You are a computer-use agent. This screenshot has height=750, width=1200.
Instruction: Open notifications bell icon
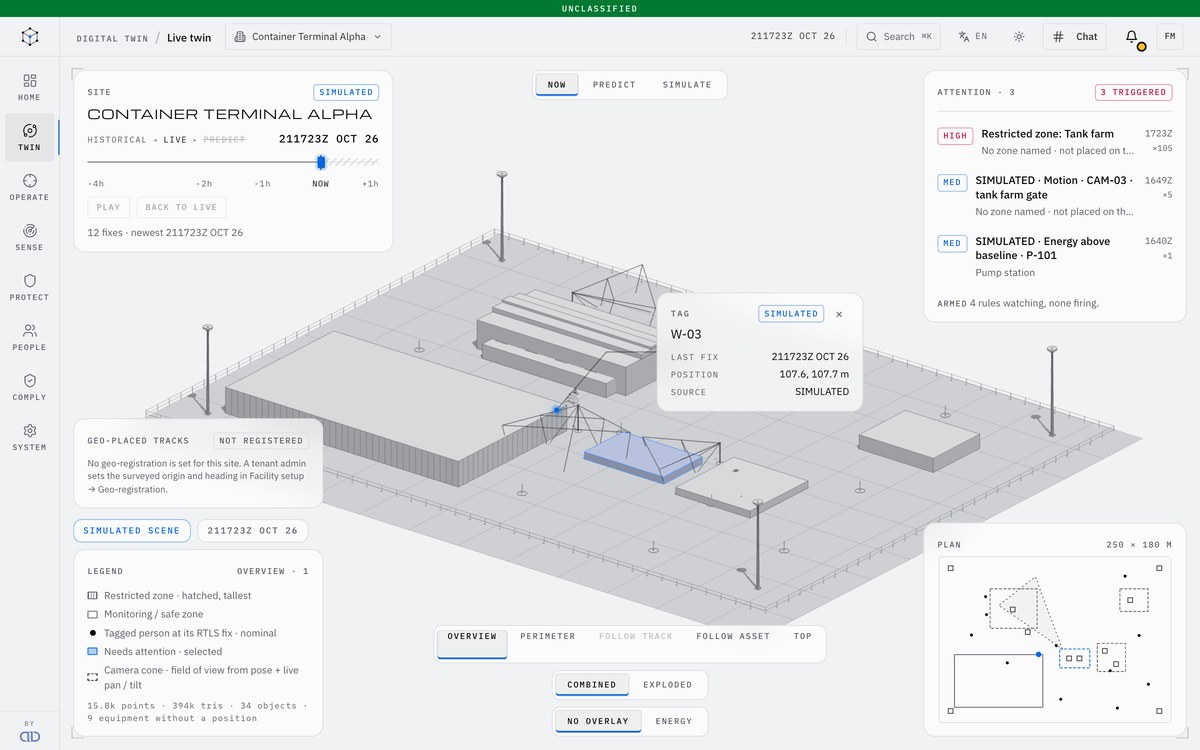[x=1132, y=37]
